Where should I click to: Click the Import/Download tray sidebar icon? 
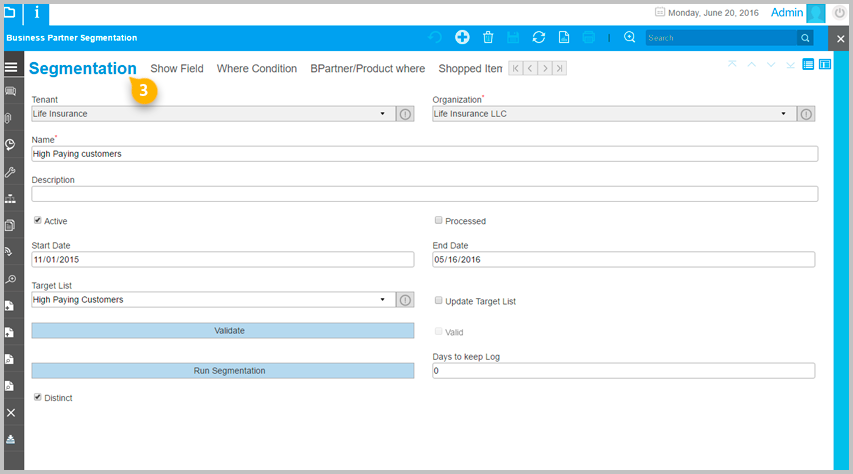10,439
